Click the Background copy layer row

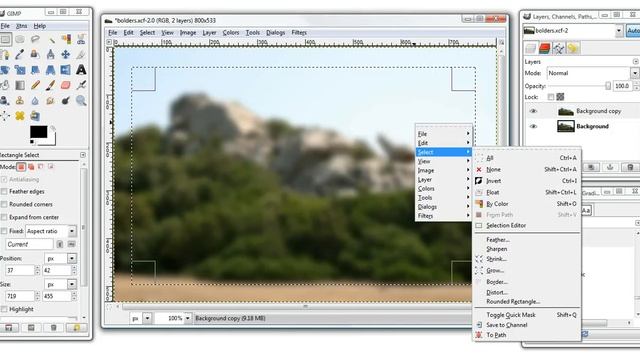click(582, 111)
